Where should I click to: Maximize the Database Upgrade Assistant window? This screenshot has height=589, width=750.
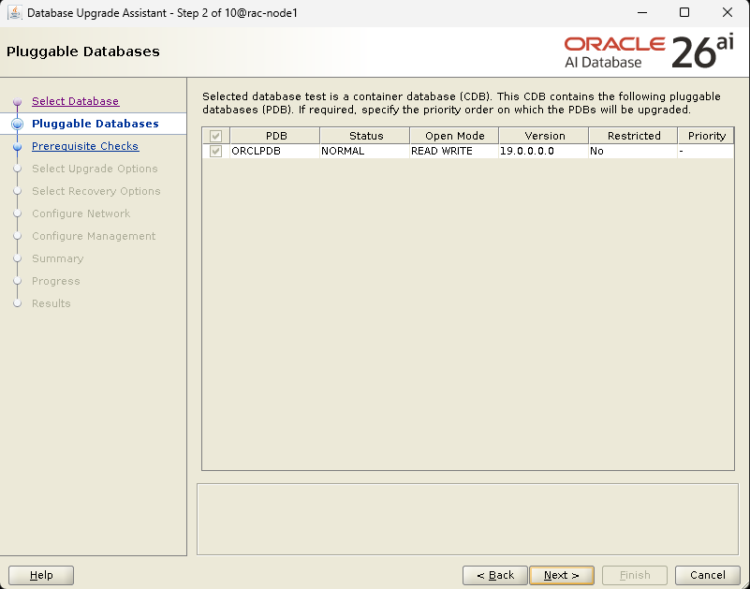(684, 13)
